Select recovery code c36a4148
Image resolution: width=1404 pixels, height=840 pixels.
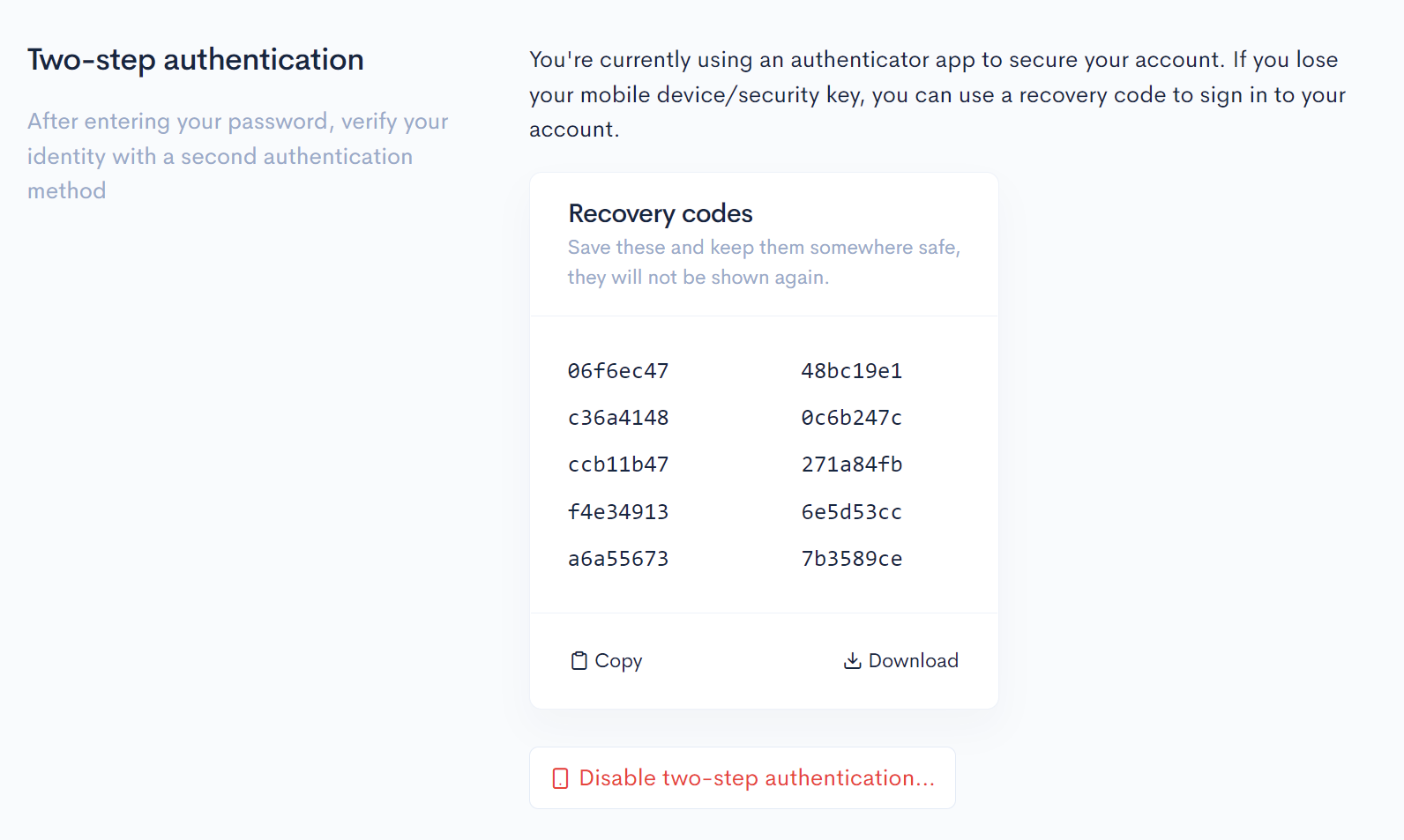618,418
